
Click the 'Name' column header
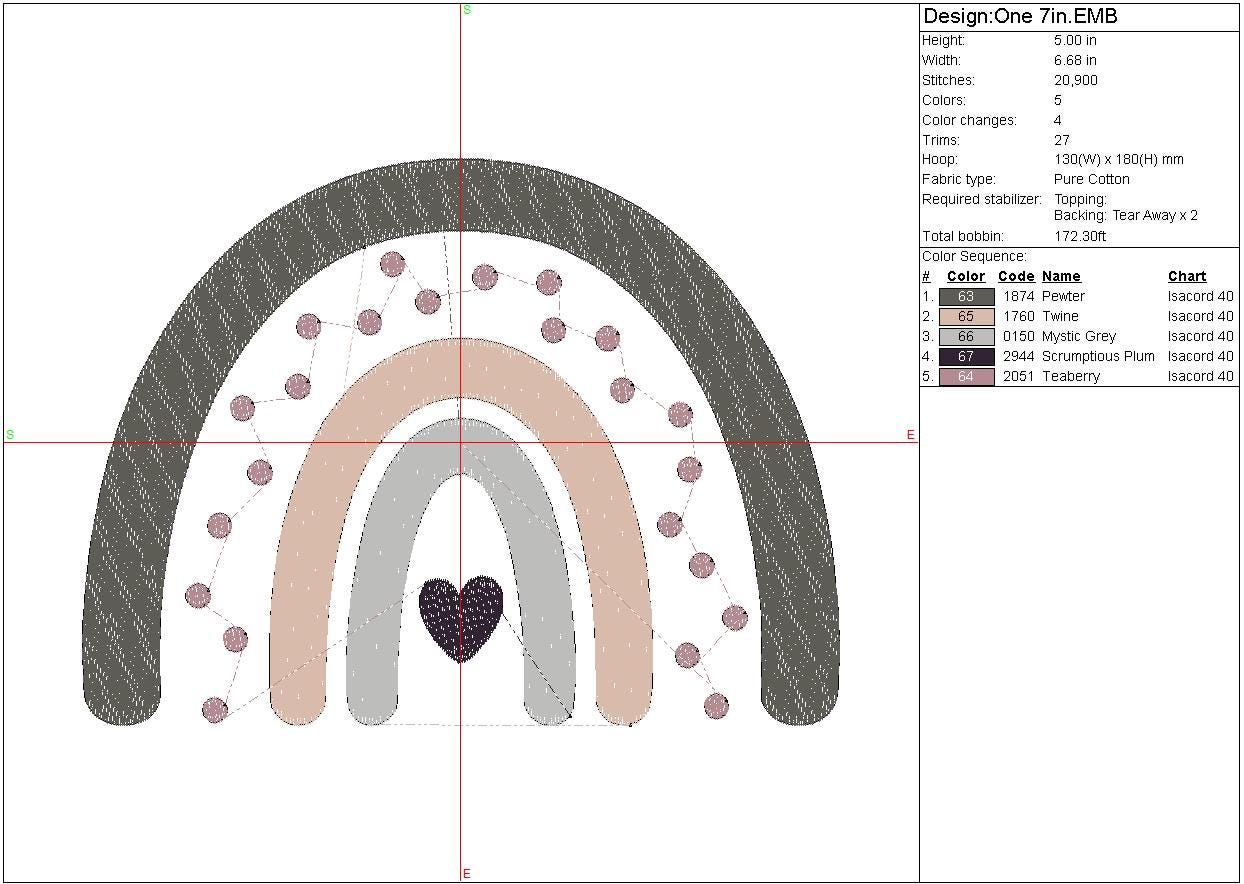(x=1061, y=276)
